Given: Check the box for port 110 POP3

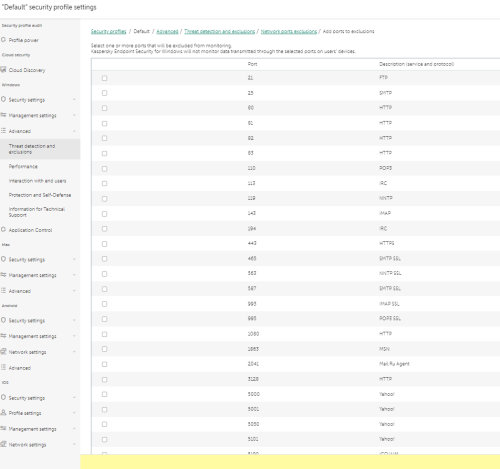Looking at the screenshot, I should click(104, 169).
